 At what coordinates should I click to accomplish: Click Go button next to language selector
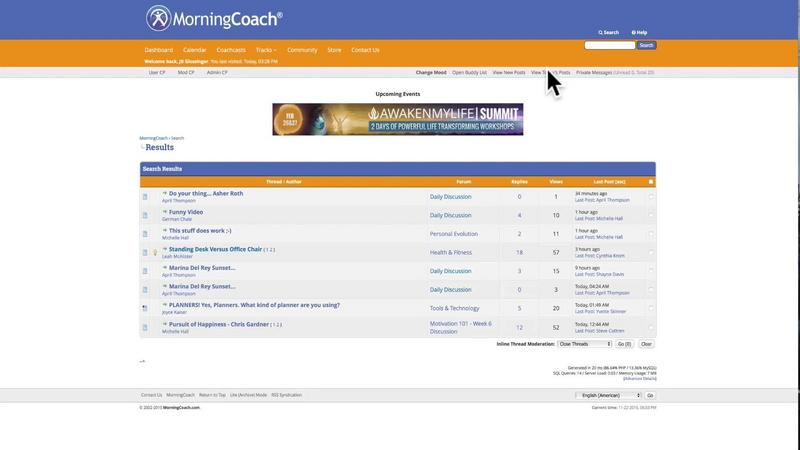pos(650,395)
